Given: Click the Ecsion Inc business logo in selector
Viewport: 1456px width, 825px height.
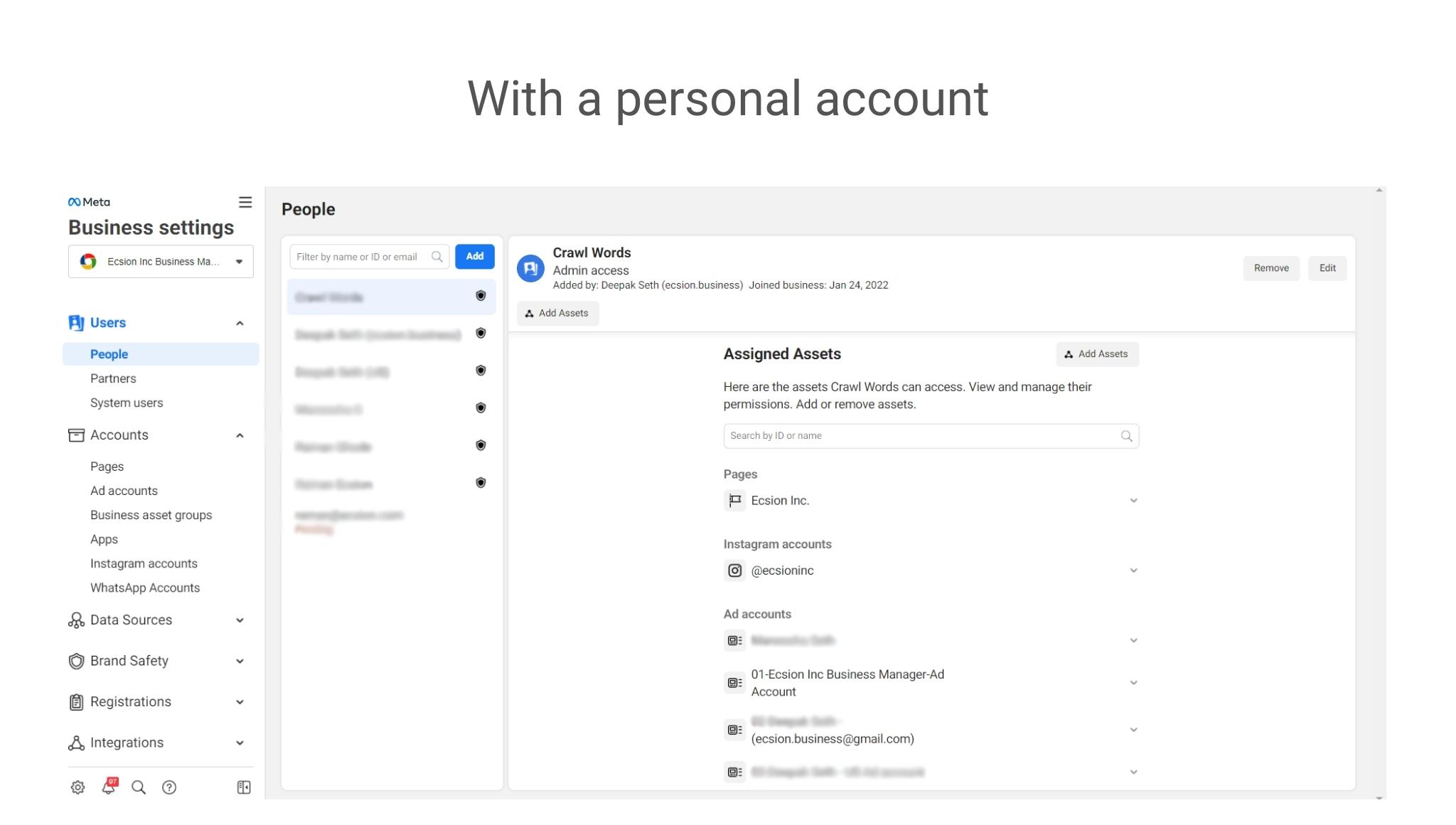Looking at the screenshot, I should pos(88,262).
